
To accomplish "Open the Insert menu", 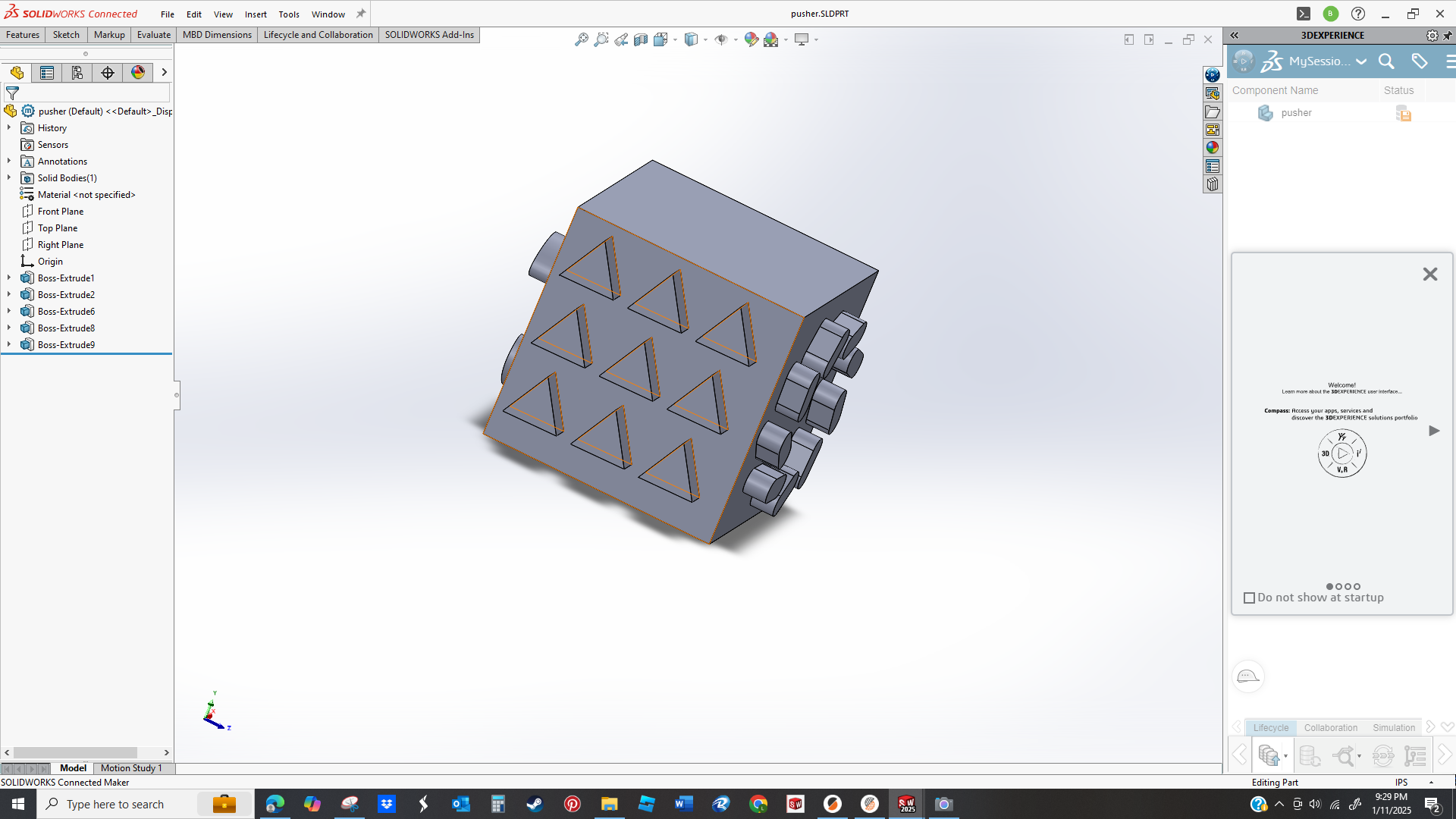I will [256, 14].
